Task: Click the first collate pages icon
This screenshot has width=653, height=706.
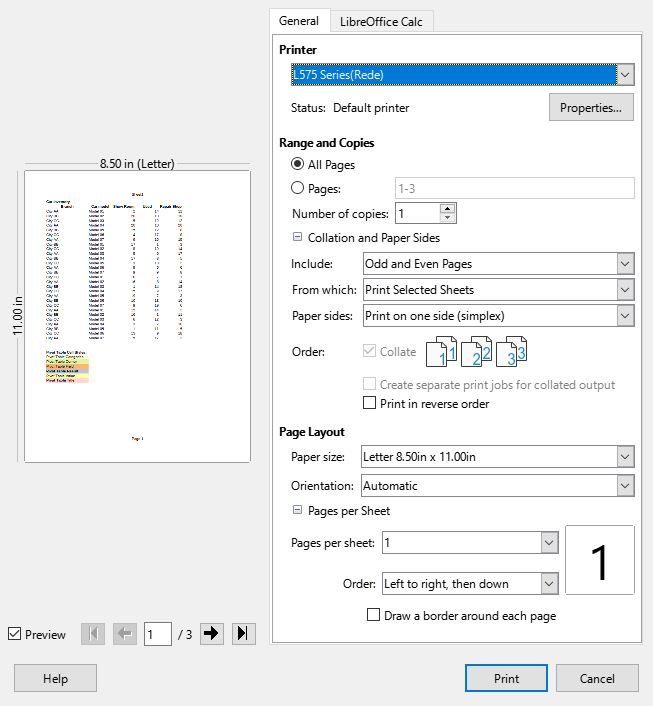Action: coord(441,352)
